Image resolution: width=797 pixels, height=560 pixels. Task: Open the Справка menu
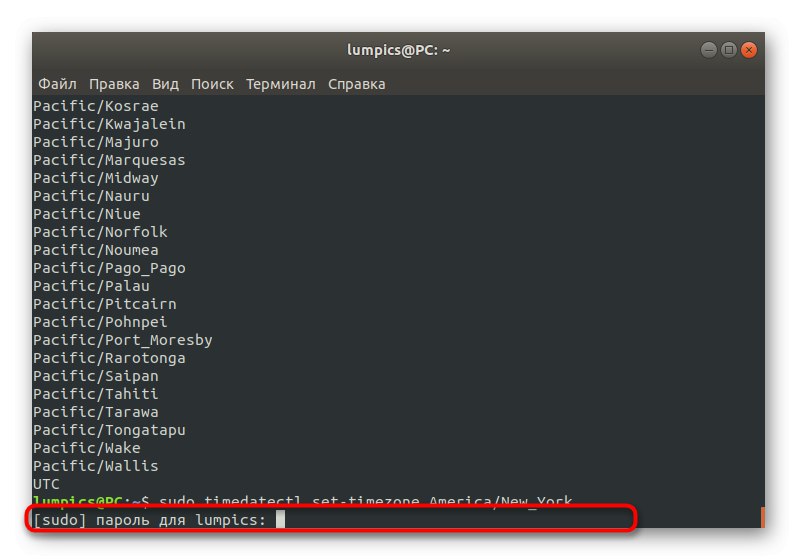[355, 84]
